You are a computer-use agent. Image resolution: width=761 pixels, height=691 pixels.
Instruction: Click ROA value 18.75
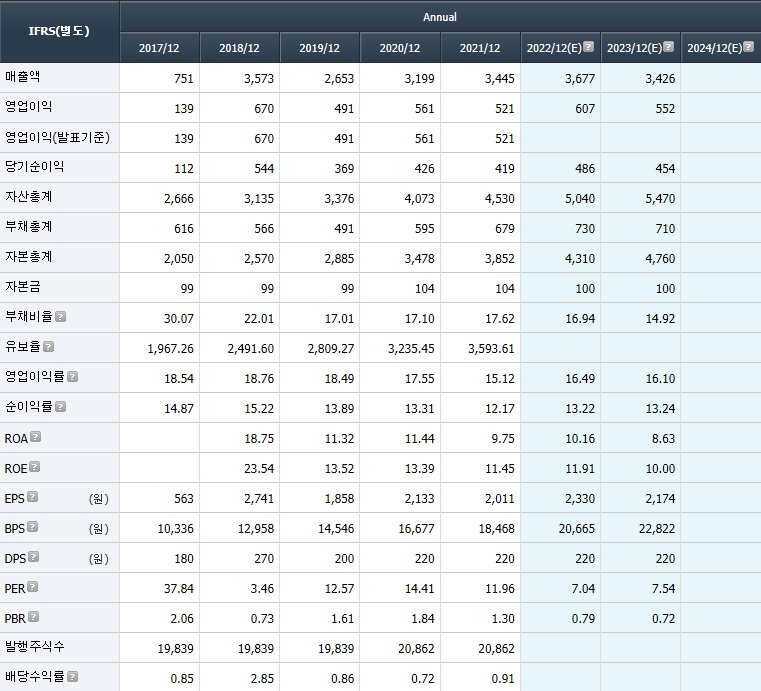pos(259,439)
